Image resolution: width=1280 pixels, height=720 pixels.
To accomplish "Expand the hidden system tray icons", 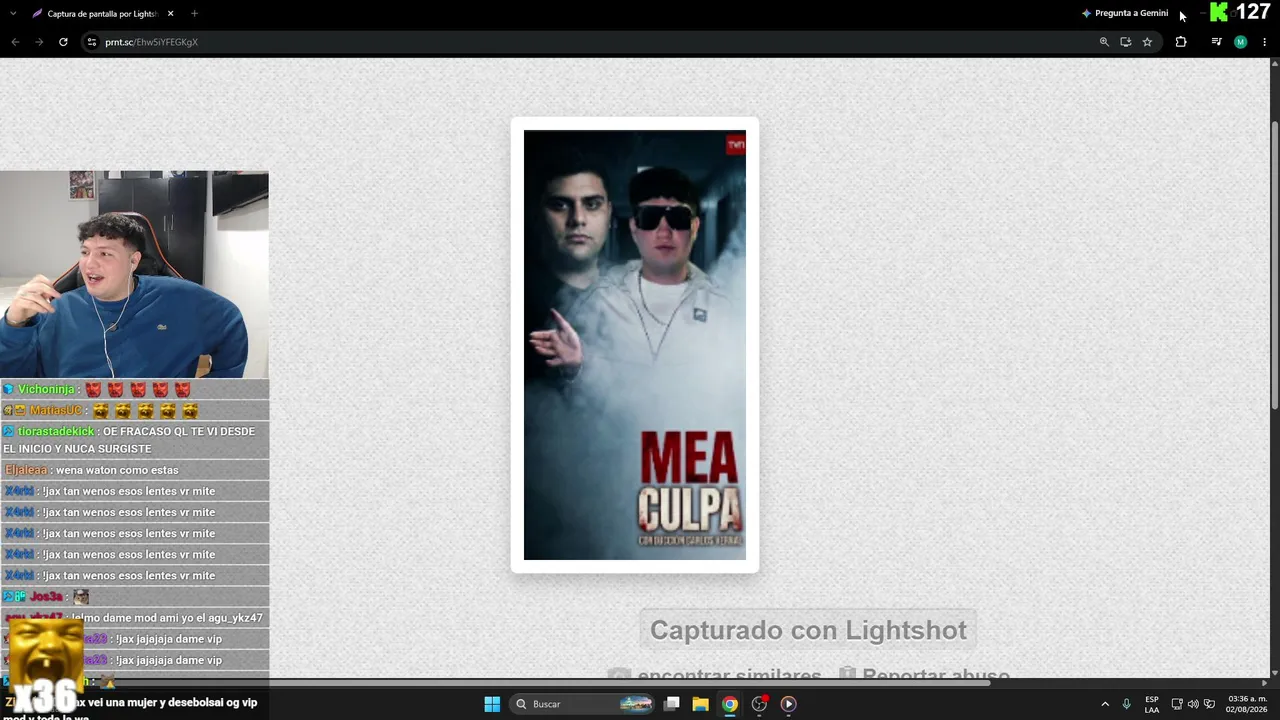I will point(1105,704).
